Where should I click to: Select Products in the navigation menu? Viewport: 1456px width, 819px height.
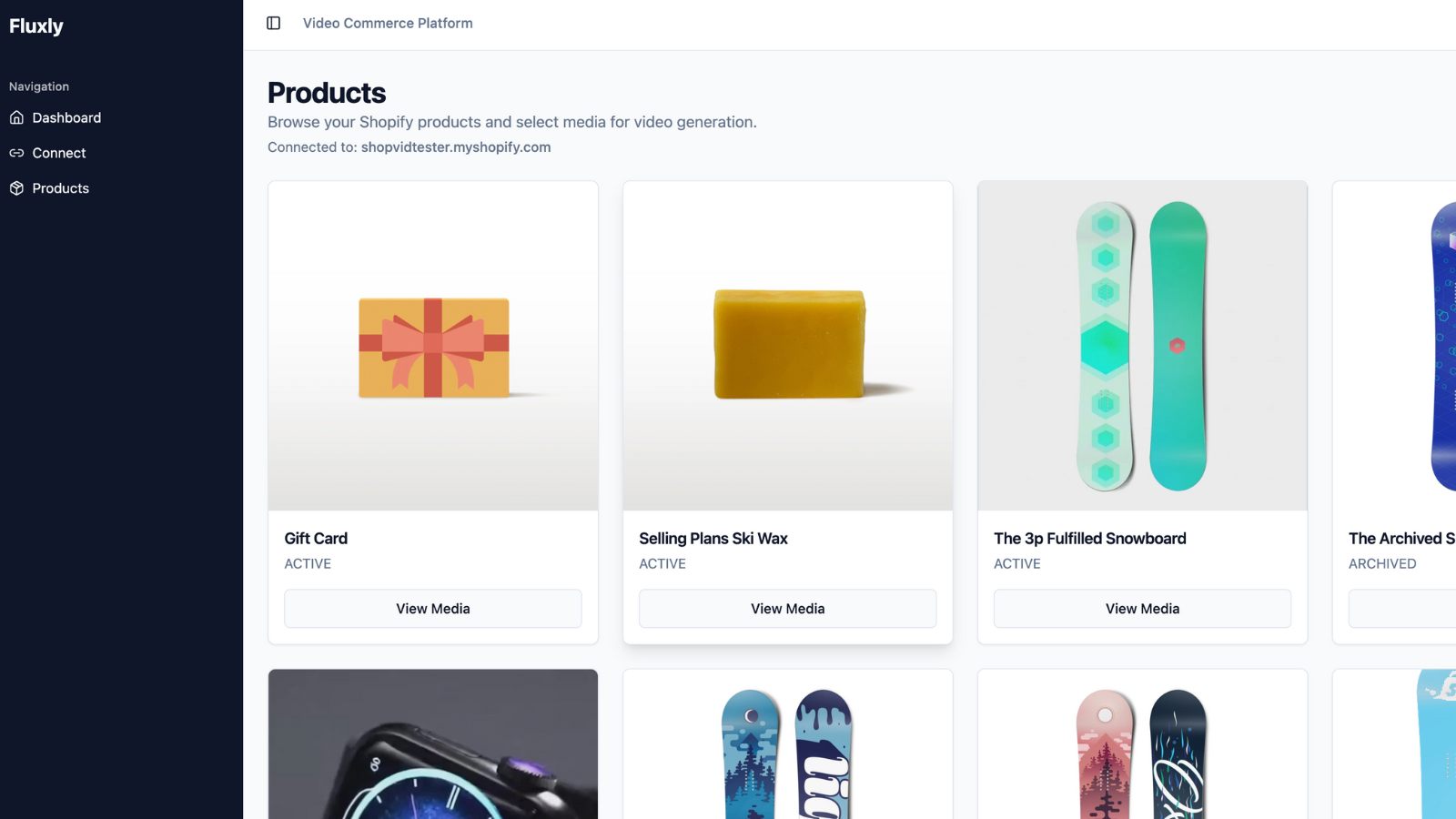pos(60,188)
